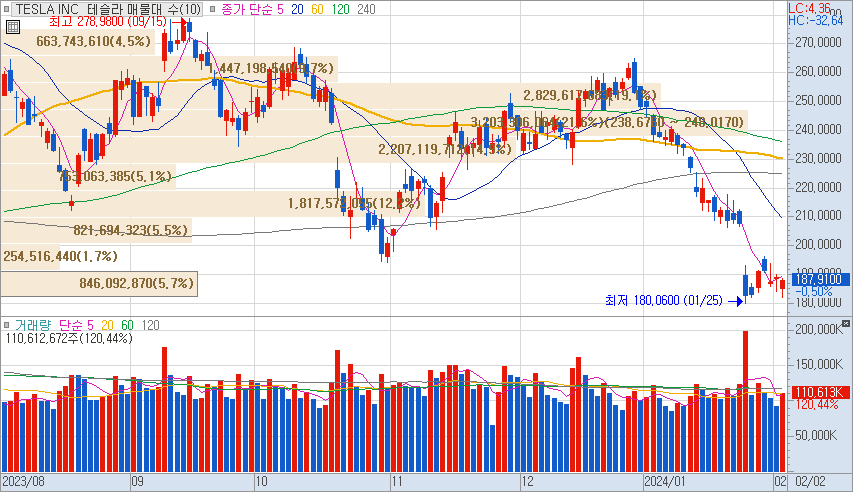The image size is (853, 492).
Task: Click the 50,000K volume axis label
Action: tap(815, 435)
